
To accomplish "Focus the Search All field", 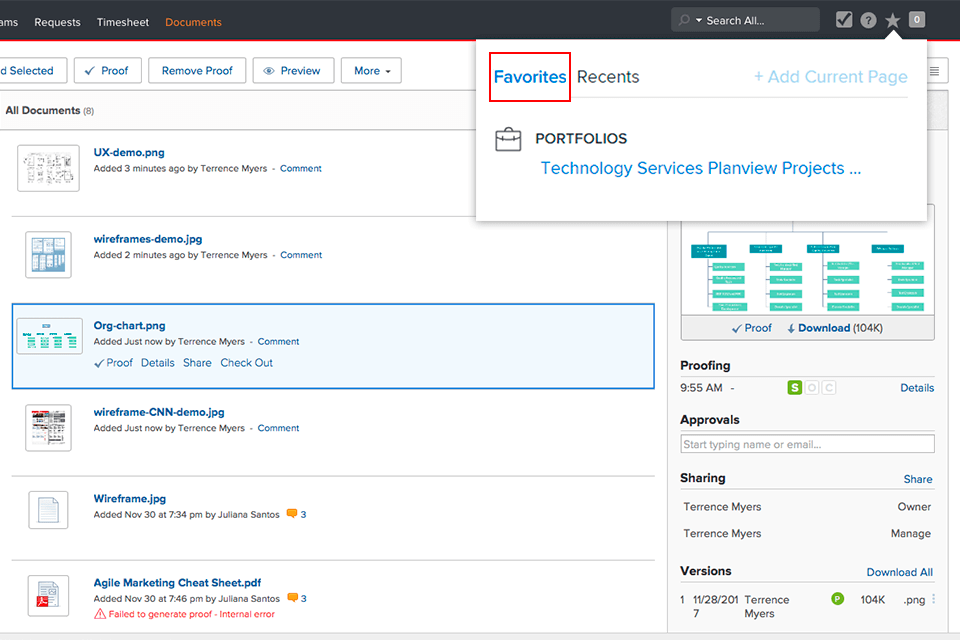I will (x=745, y=20).
